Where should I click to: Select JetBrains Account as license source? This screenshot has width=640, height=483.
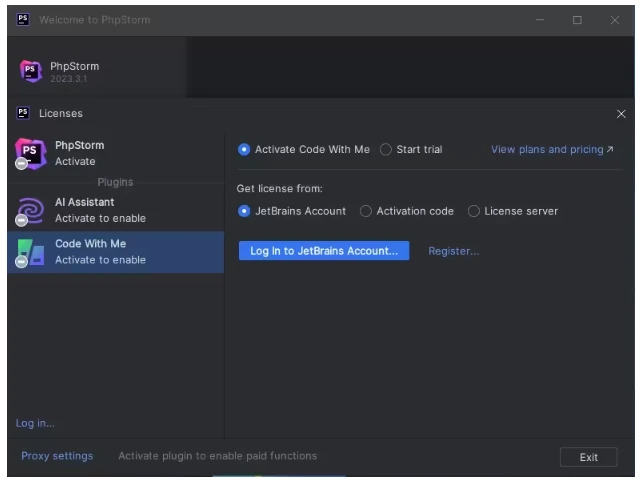[x=244, y=211]
